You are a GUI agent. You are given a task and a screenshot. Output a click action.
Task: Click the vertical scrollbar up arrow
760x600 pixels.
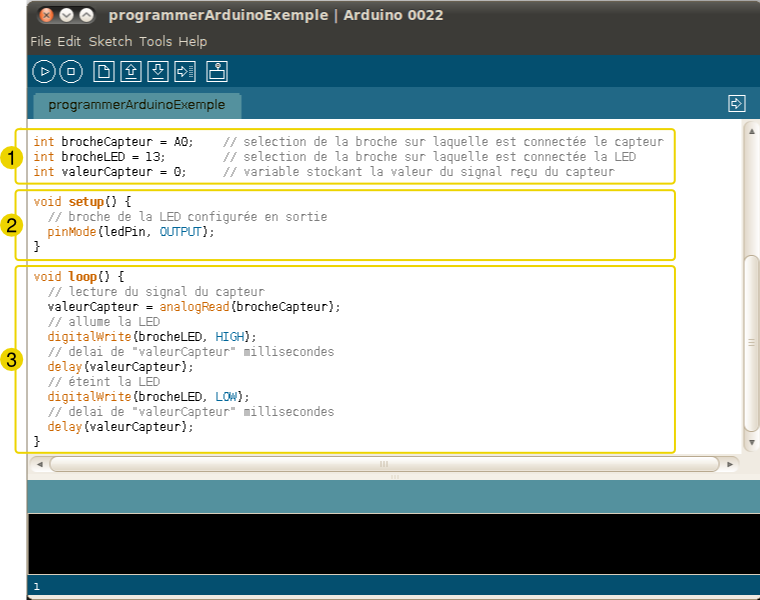click(x=752, y=131)
